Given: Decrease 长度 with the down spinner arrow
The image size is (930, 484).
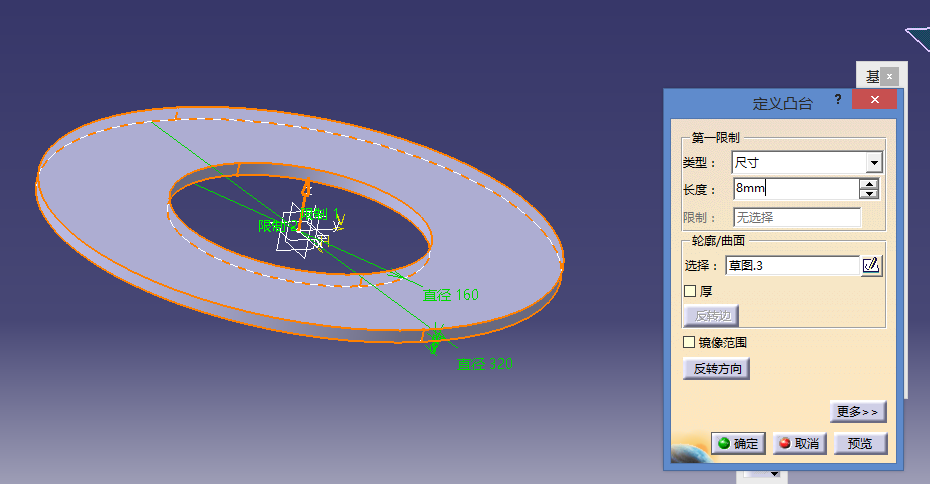Looking at the screenshot, I should point(869,194).
